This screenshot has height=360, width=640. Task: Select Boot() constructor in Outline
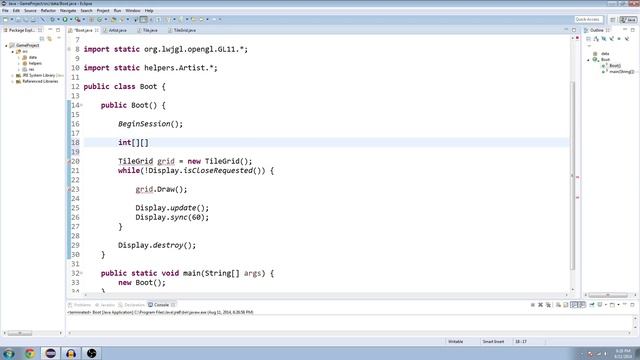pyautogui.click(x=614, y=66)
